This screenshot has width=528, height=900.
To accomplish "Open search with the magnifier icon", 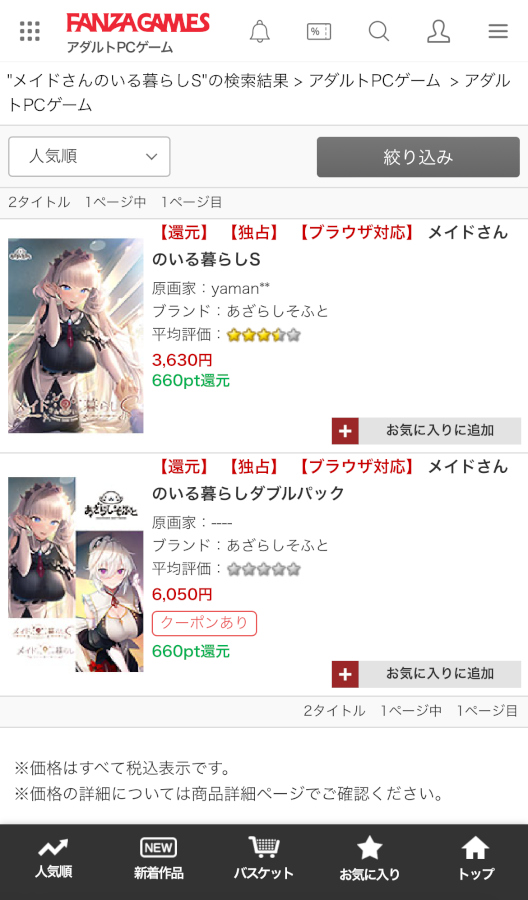I will click(x=379, y=31).
